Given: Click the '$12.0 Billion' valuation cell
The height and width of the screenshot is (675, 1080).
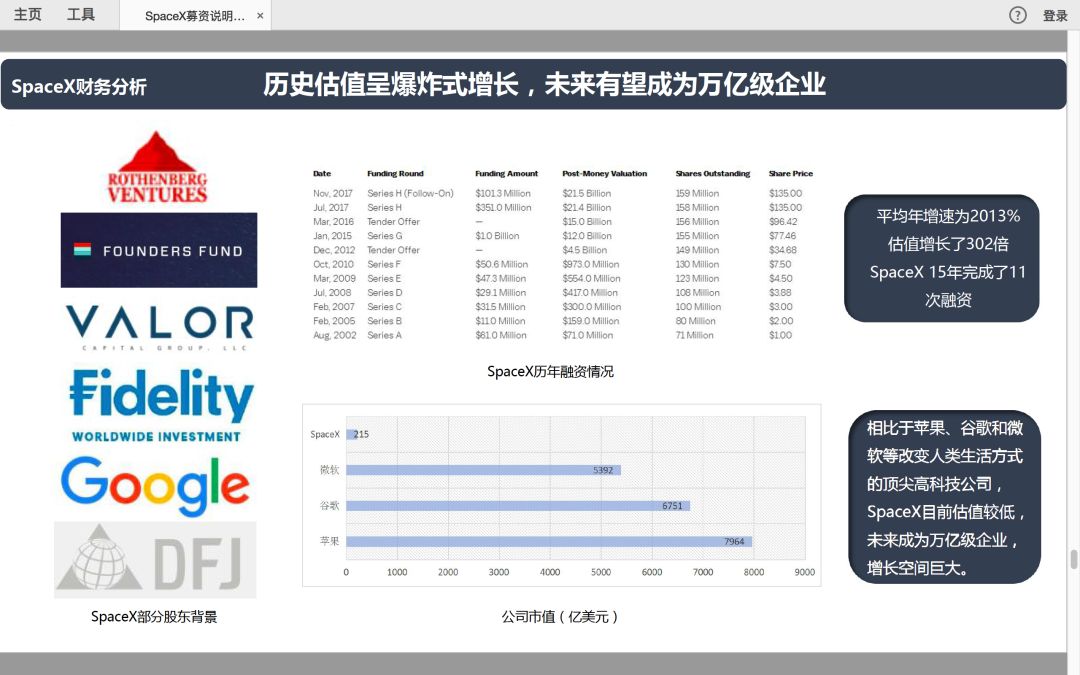Looking at the screenshot, I should [587, 236].
